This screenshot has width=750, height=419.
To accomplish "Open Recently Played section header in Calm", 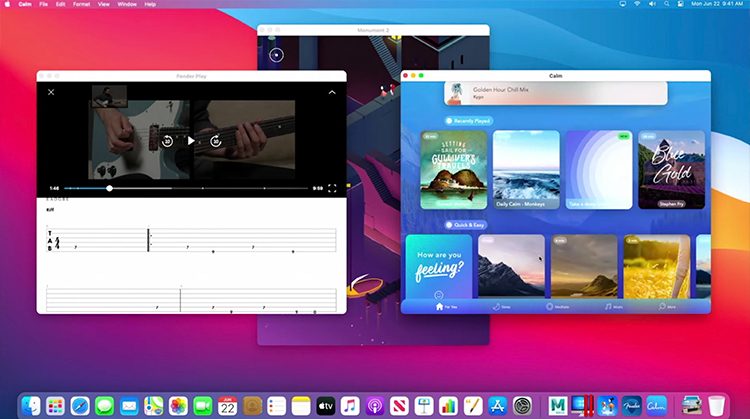I will click(x=468, y=121).
